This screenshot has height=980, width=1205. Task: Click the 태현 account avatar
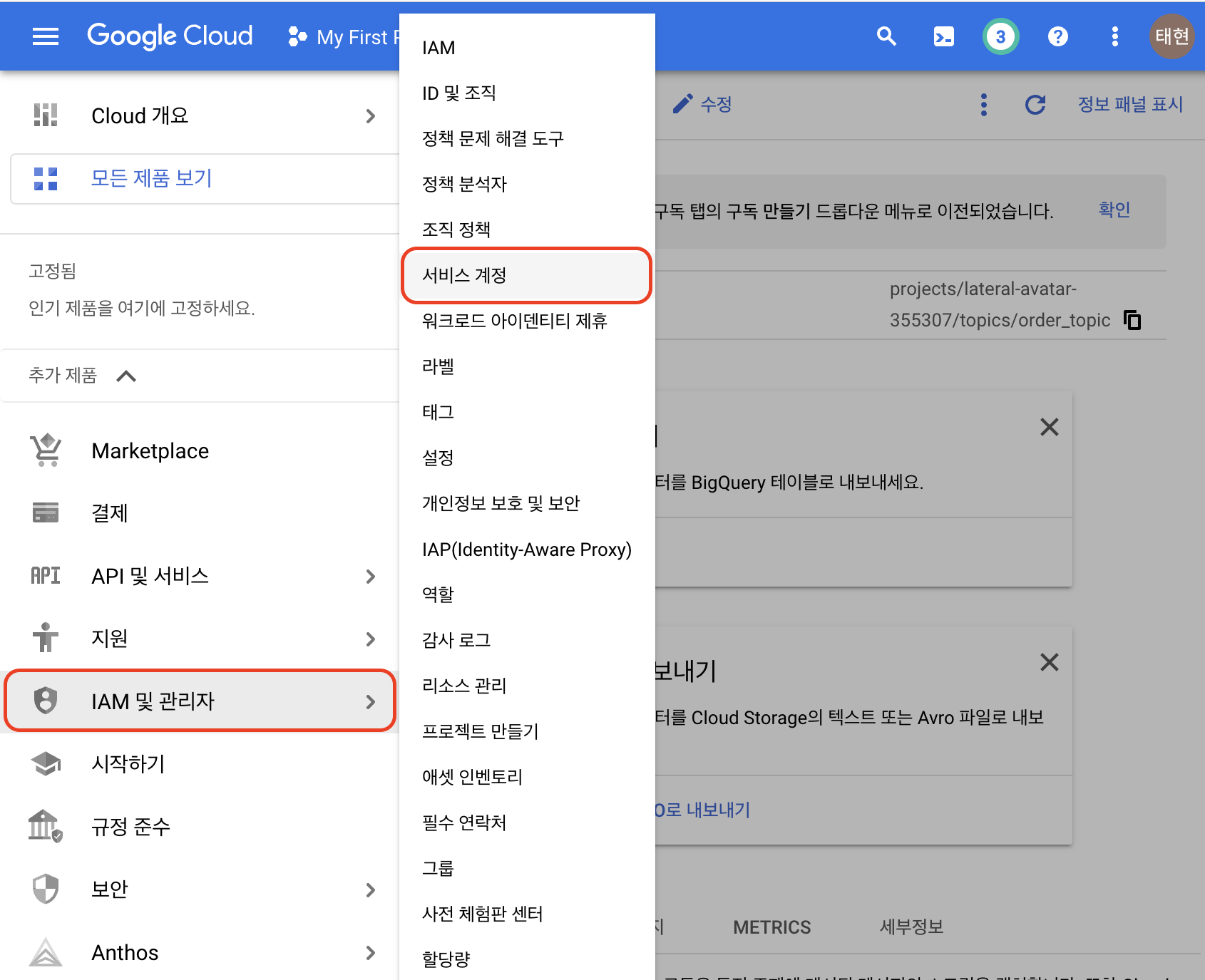click(1171, 36)
